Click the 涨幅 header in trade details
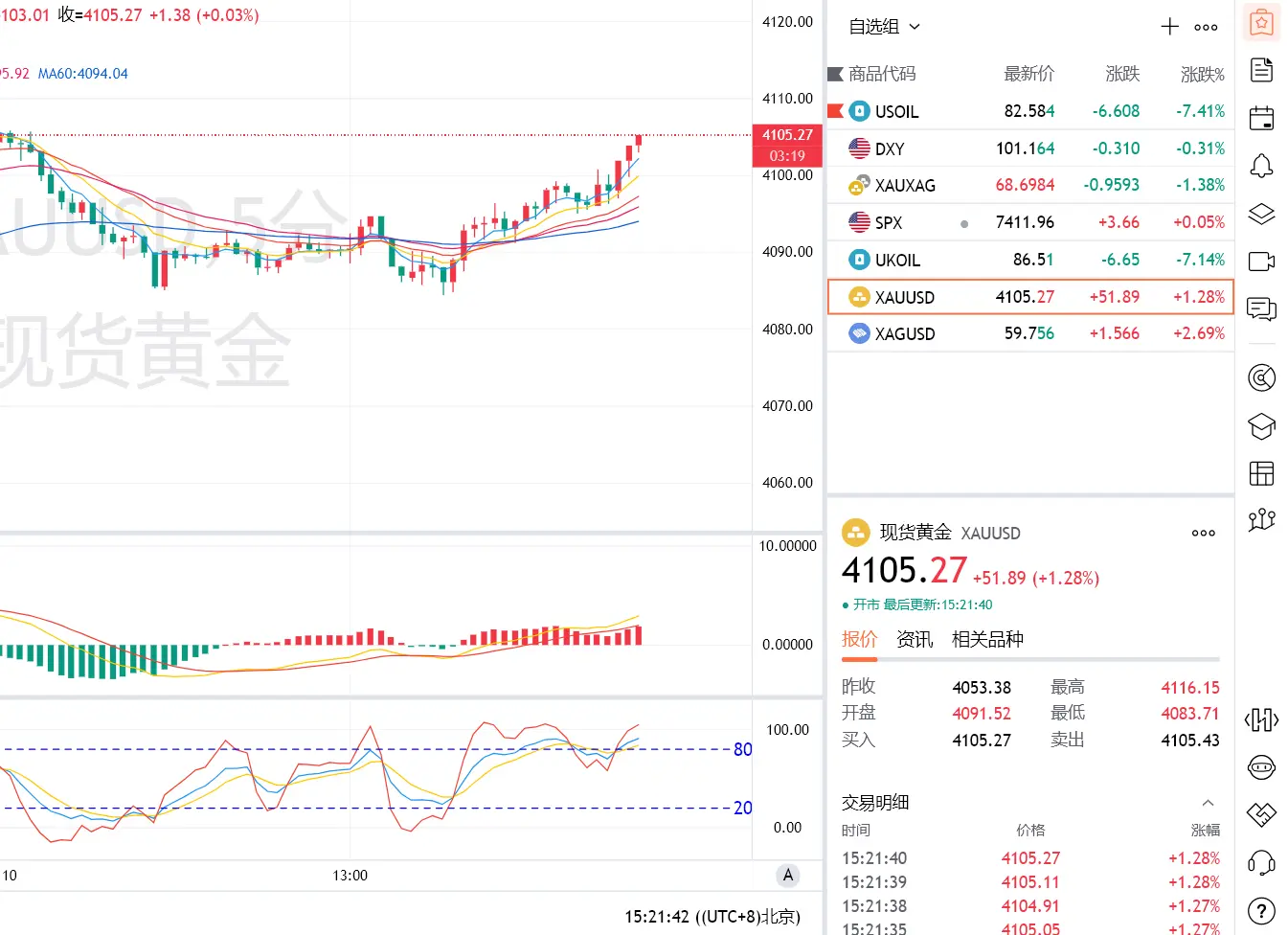The image size is (1288, 935). 1206,831
